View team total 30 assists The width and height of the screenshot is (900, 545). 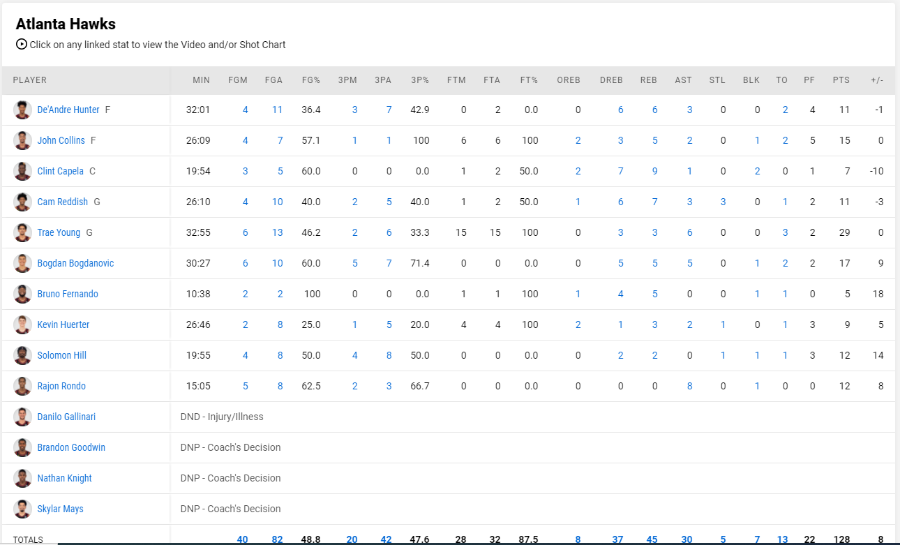pyautogui.click(x=686, y=539)
